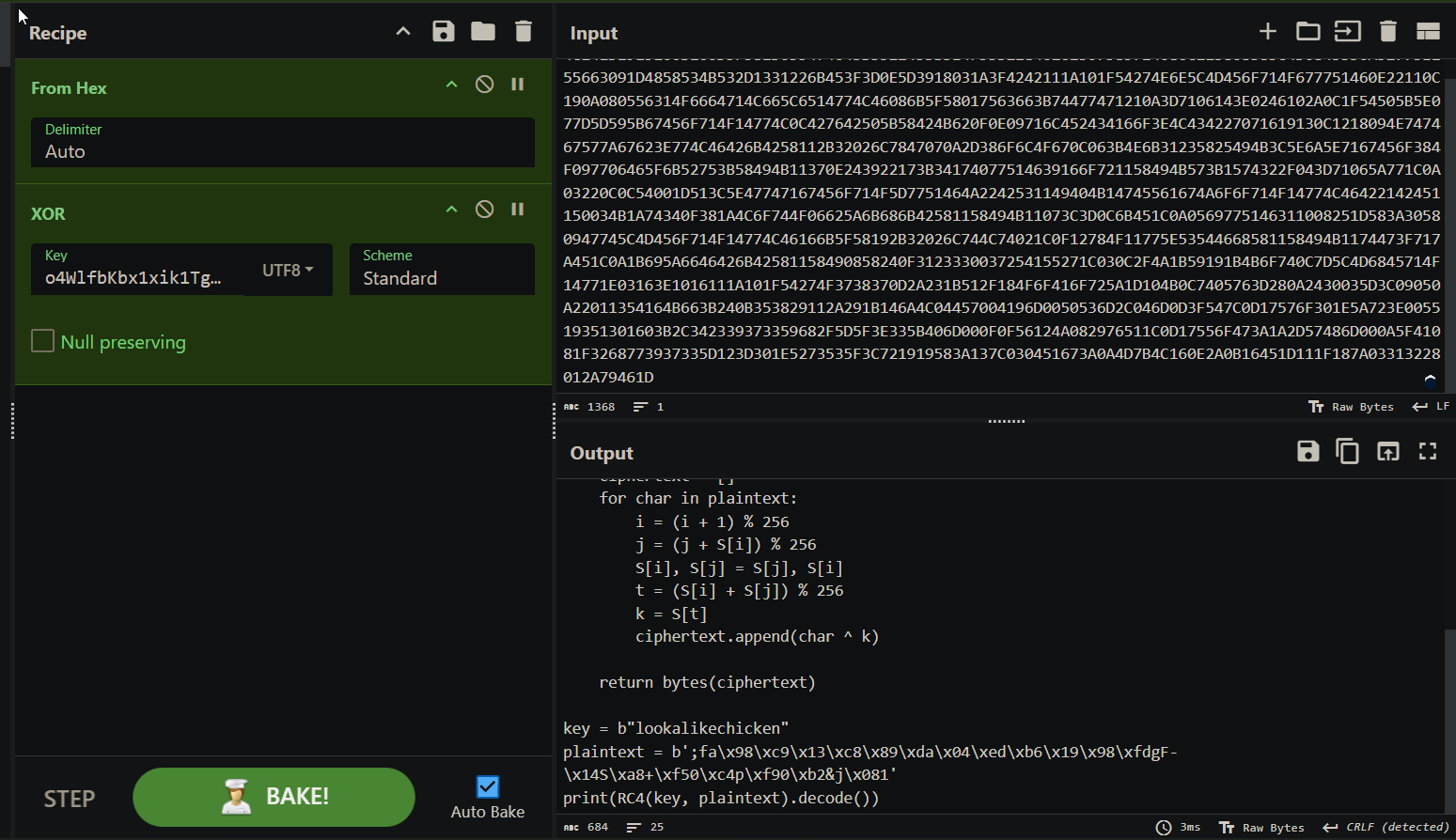Screen dimensions: 1456x840
Task: Maximise the output pane
Action: (1428, 452)
